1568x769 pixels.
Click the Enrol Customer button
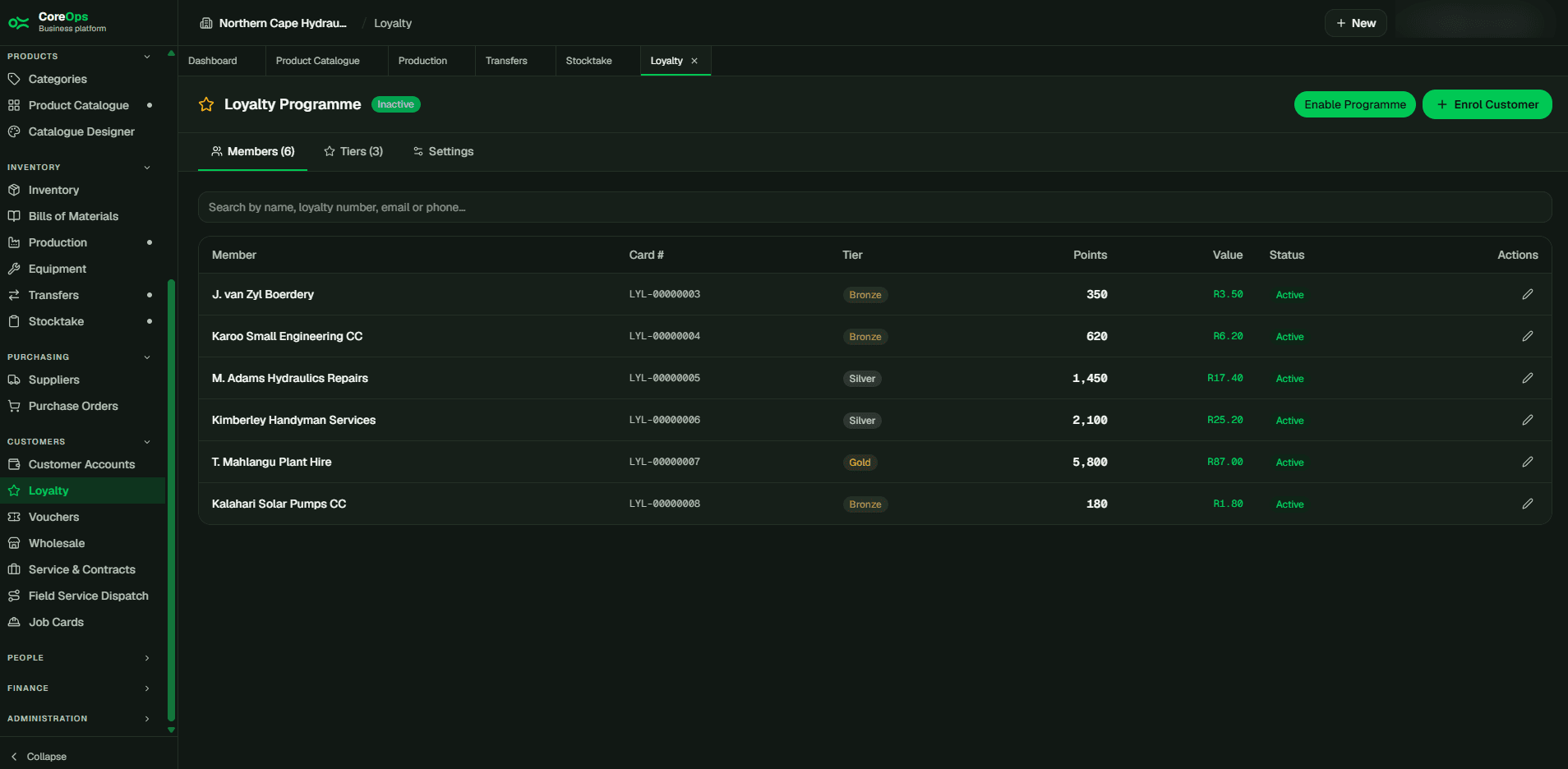1487,104
